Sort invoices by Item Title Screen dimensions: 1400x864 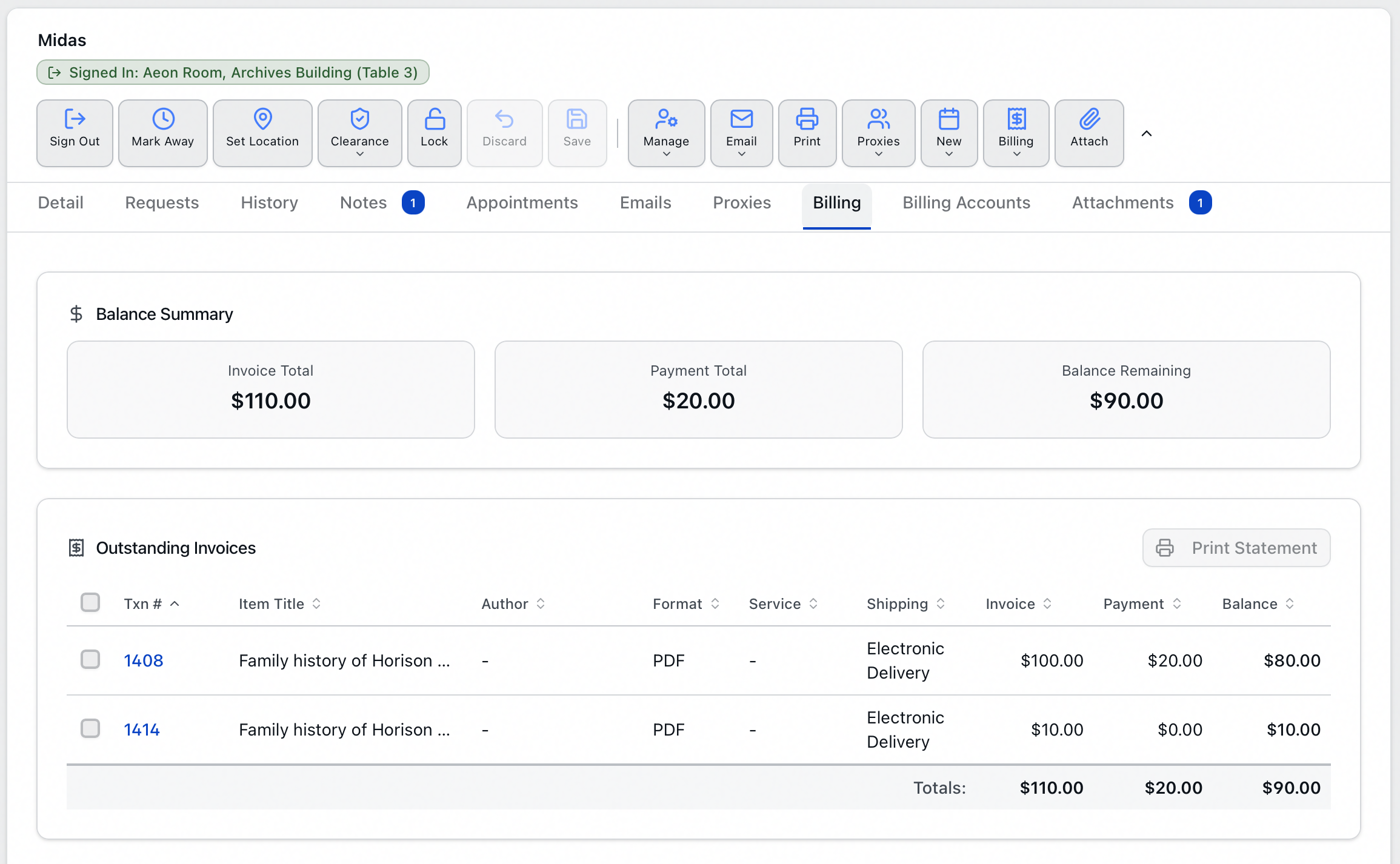(280, 604)
